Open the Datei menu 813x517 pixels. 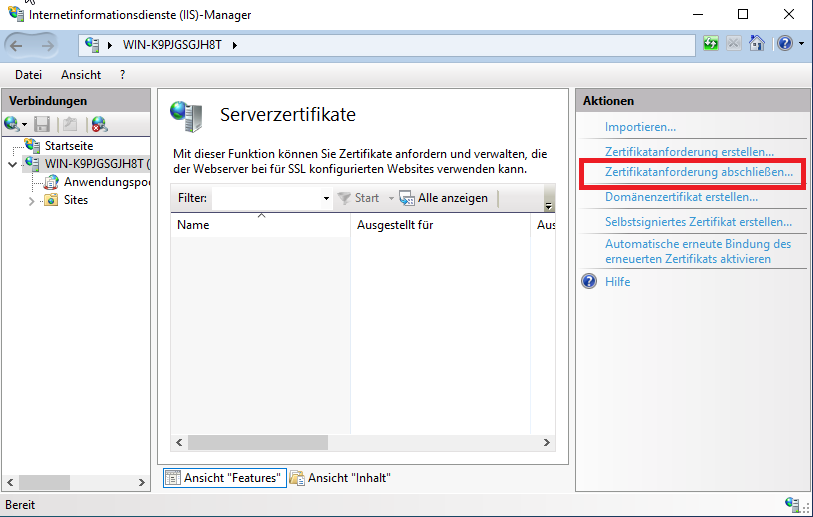tap(28, 75)
